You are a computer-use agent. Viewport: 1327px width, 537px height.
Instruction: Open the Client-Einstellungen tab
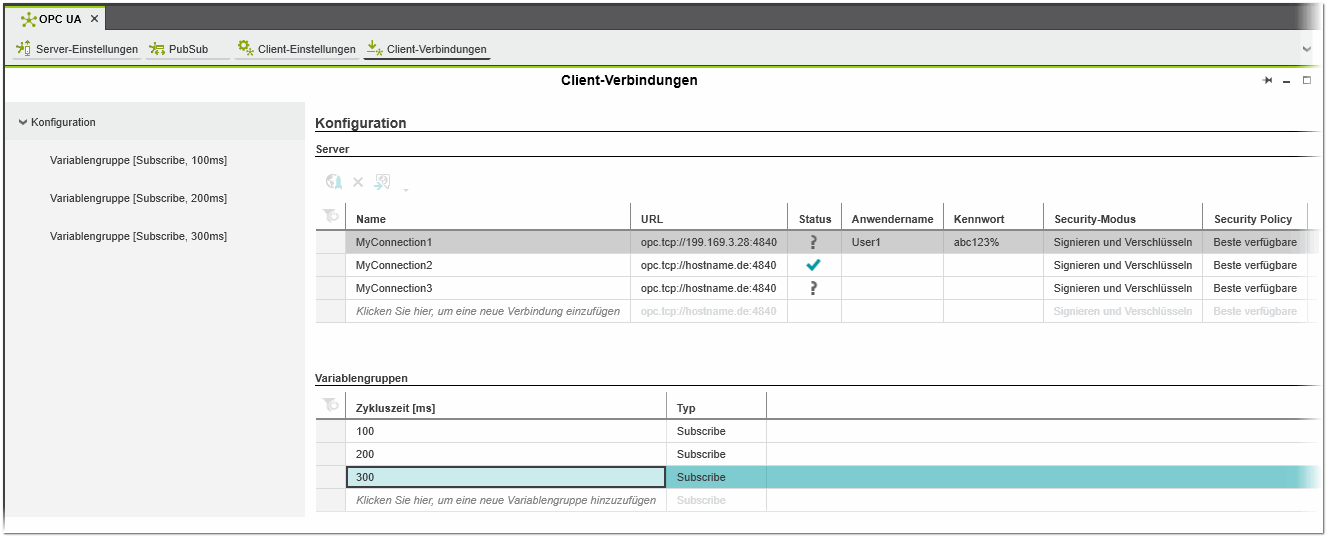[x=296, y=49]
